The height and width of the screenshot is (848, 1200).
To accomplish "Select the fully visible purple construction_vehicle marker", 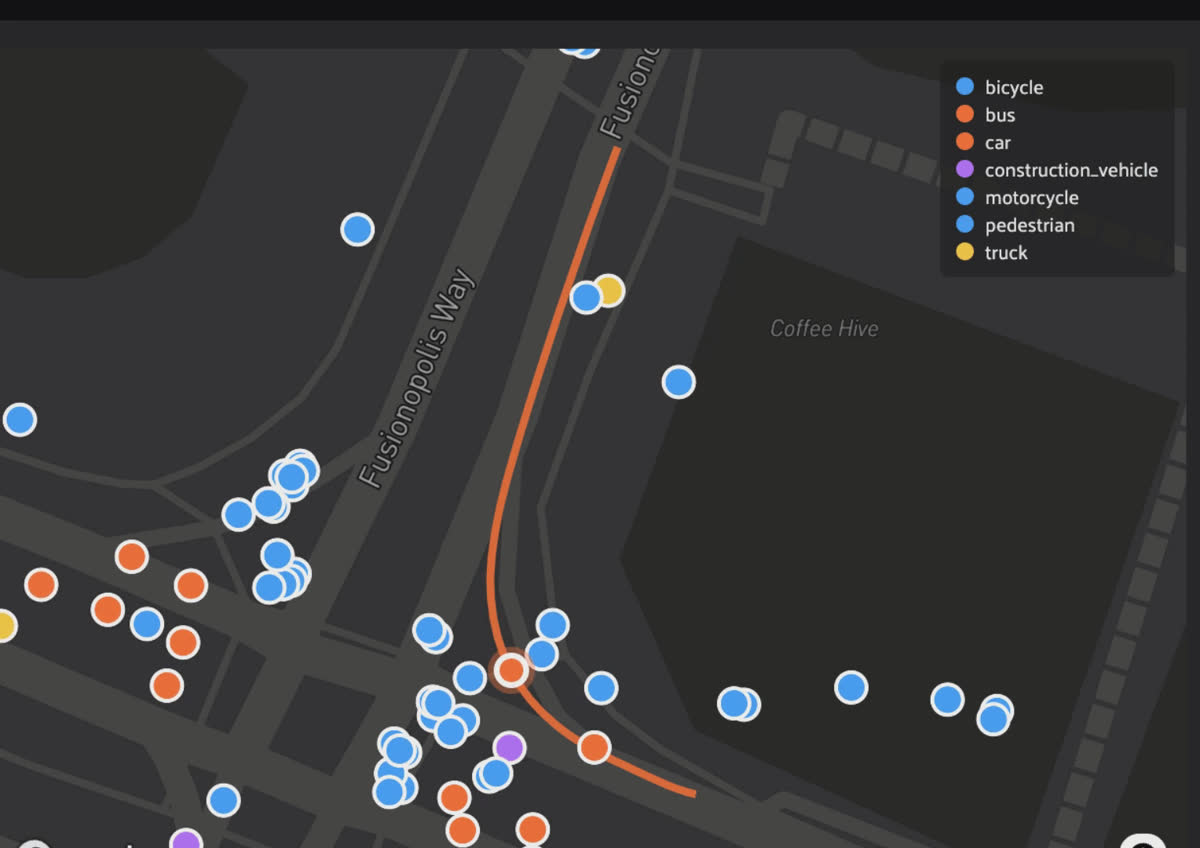I will [509, 747].
